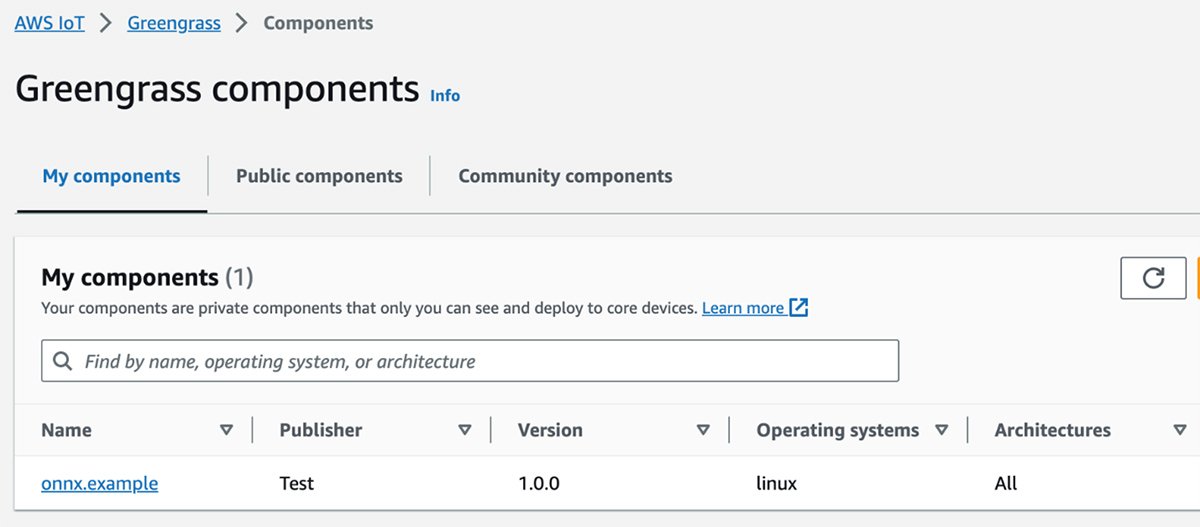
Task: Click the refresh components button
Action: [1153, 278]
